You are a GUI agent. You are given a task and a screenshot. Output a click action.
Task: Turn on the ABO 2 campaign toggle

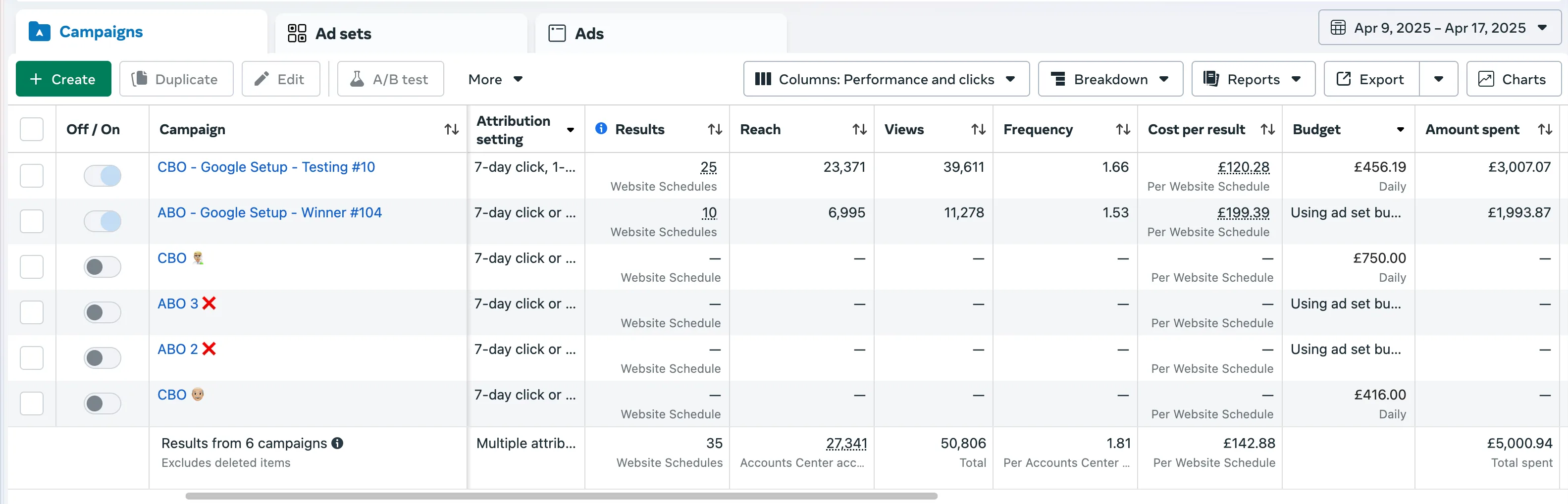point(102,358)
